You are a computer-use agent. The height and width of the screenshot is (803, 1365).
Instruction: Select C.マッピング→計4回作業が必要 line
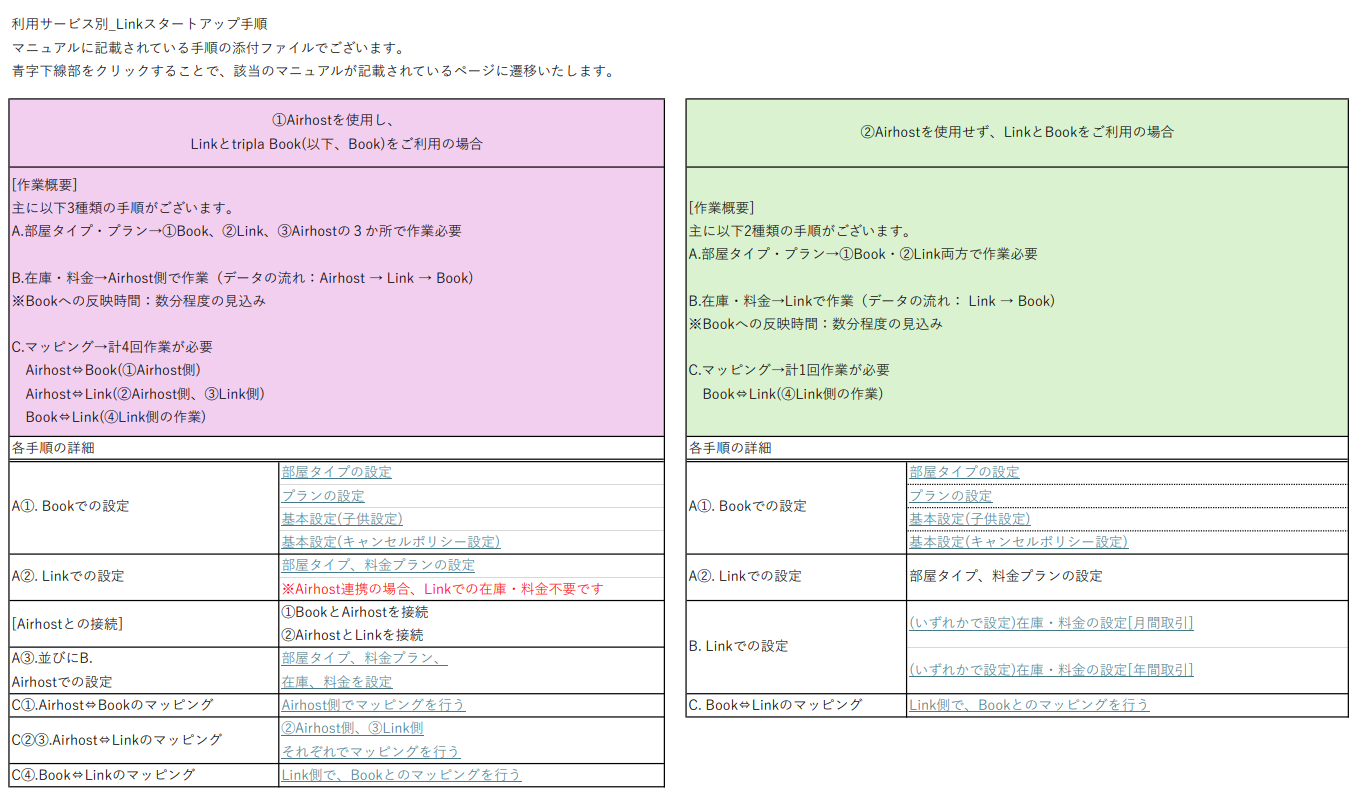(x=112, y=347)
